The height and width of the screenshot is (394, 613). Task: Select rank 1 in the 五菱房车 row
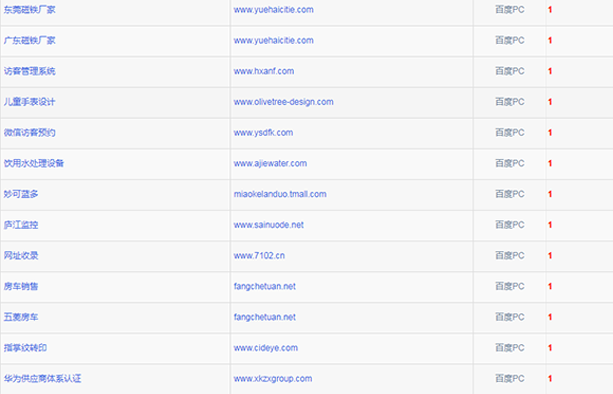550,317
